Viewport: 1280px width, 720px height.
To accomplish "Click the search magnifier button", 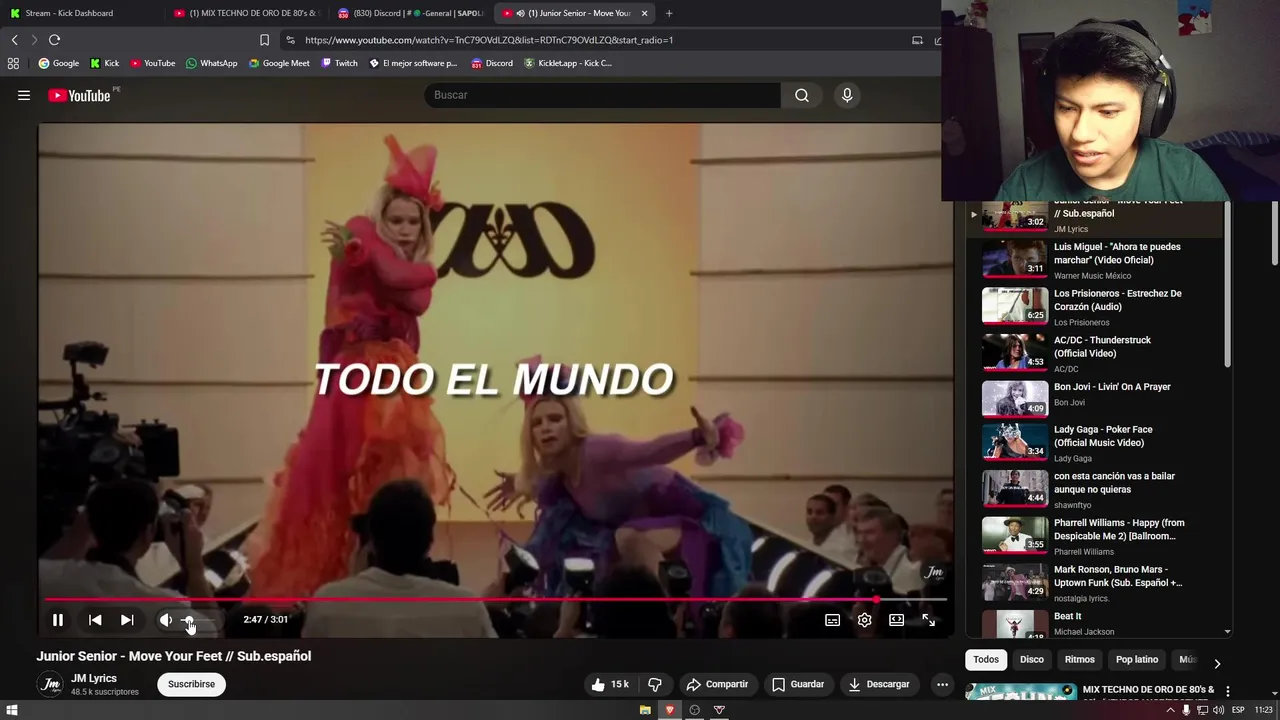I will click(802, 95).
